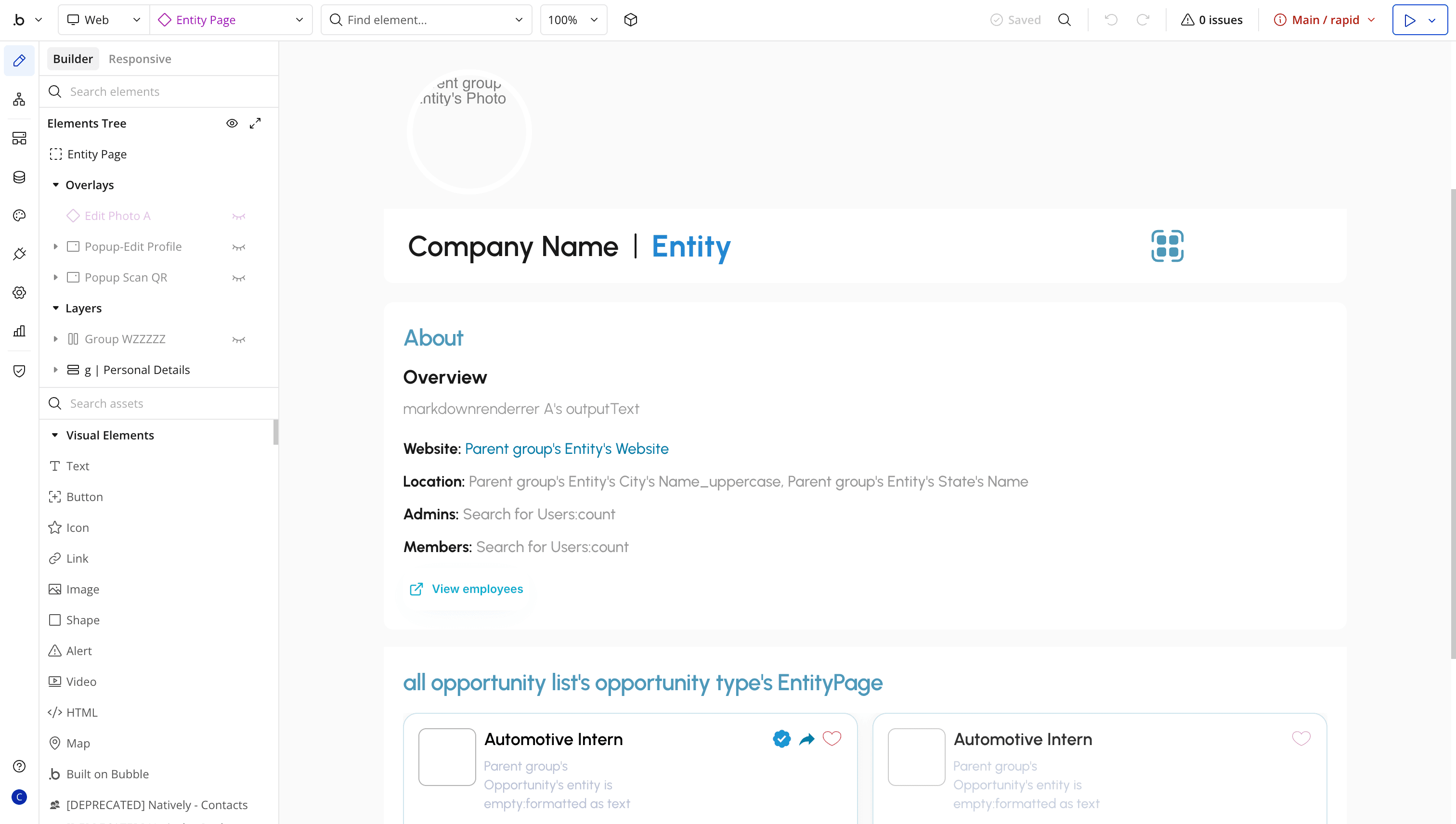Toggle the Elements Tree eye visibility icon

pos(232,123)
